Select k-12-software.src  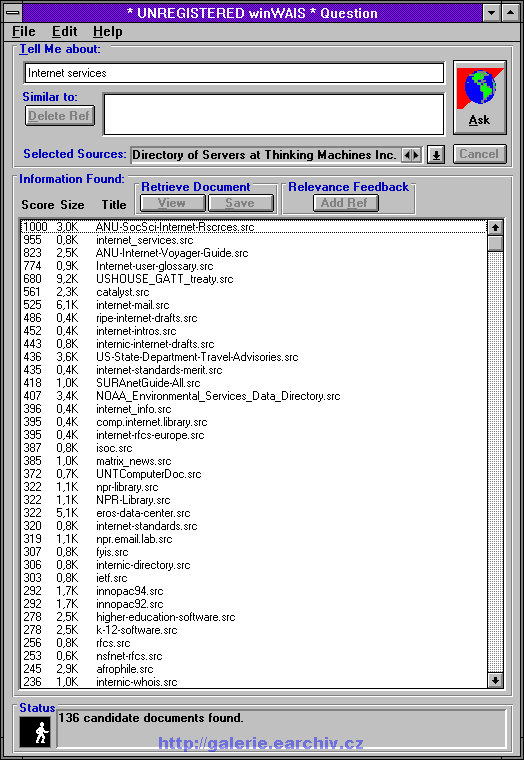[x=254, y=630]
